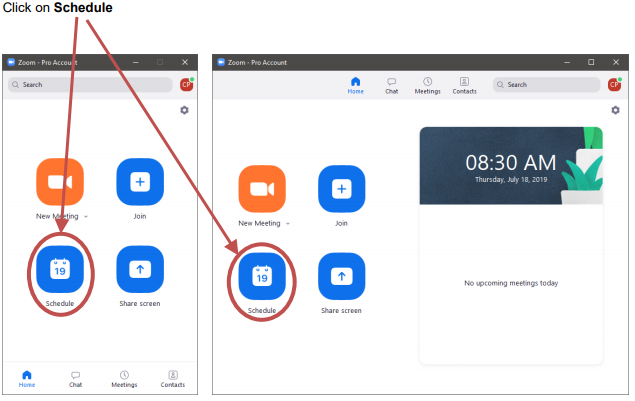Open Share screen in the wide right window
The width and height of the screenshot is (635, 401).
pos(341,277)
